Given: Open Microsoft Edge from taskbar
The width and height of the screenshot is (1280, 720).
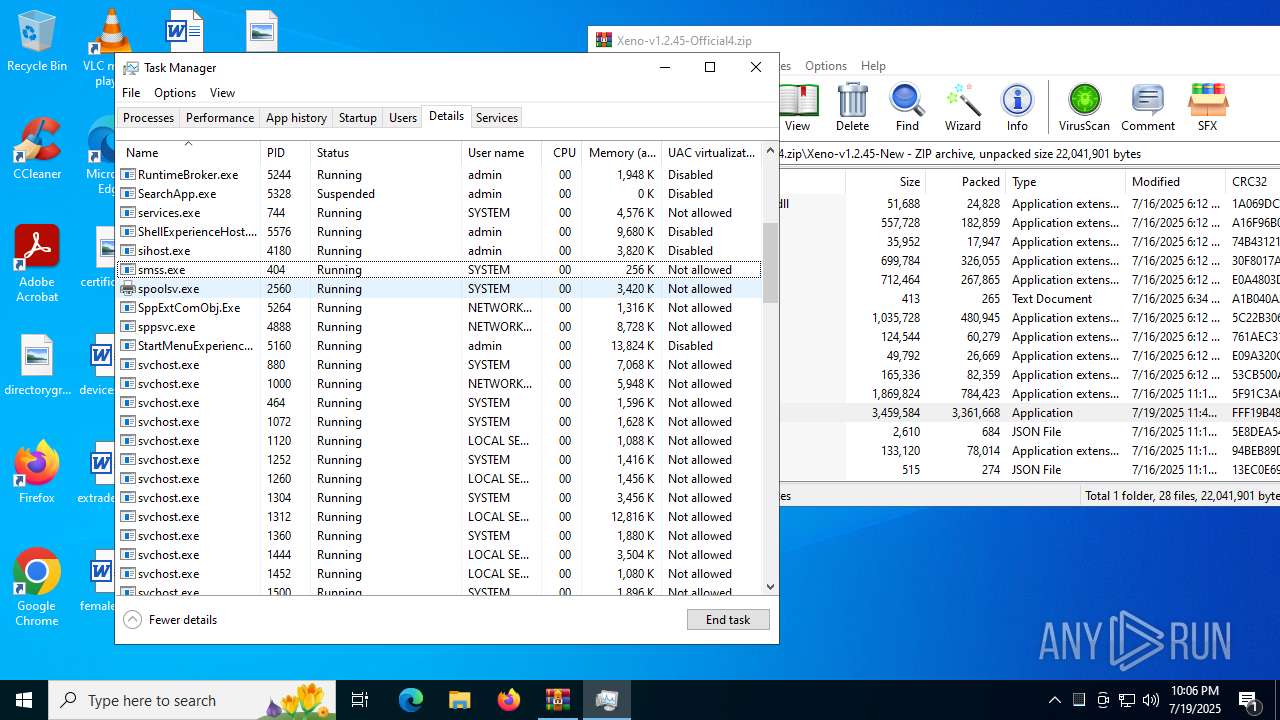Looking at the screenshot, I should point(411,700).
